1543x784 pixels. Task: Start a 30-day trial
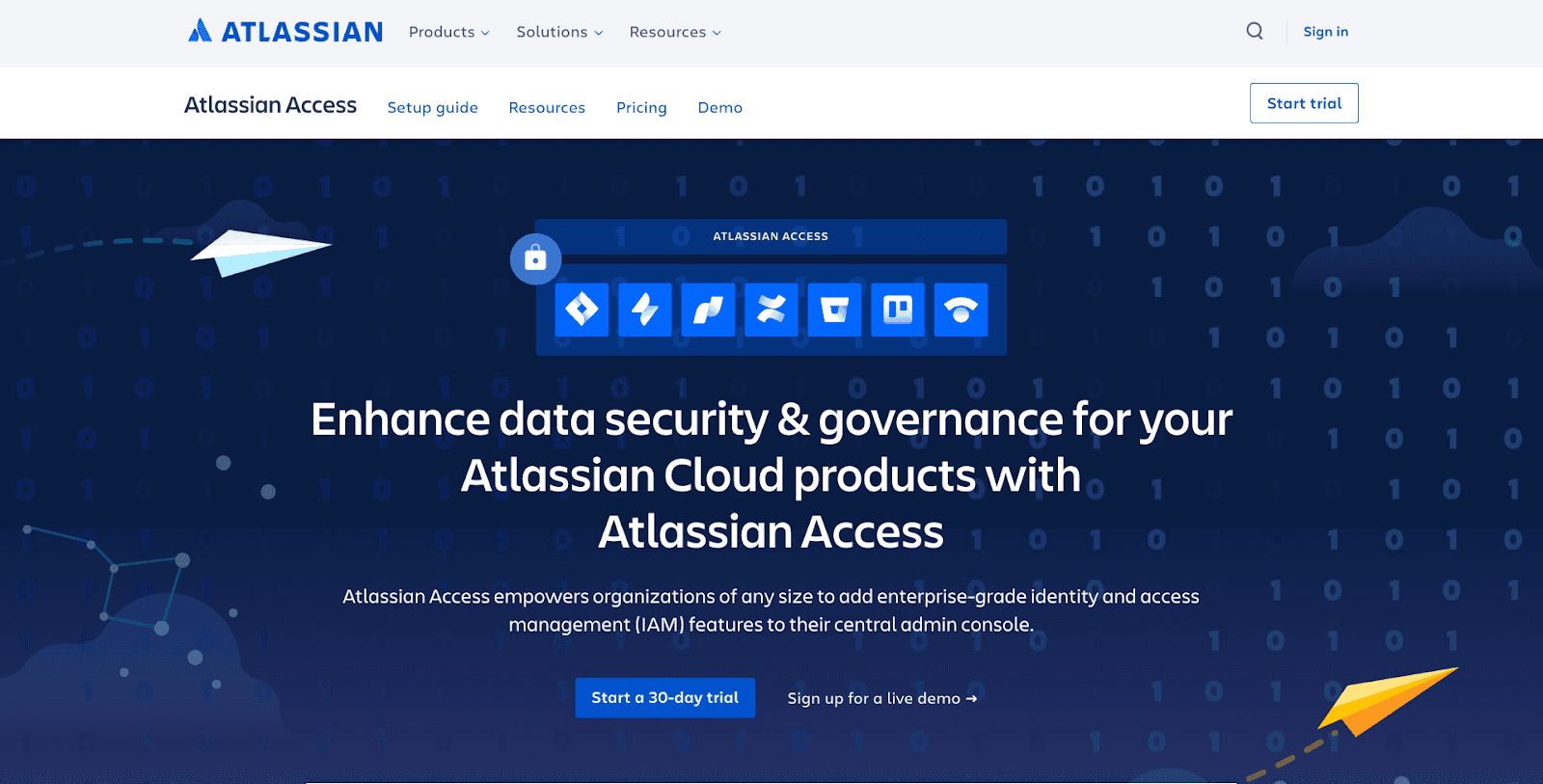[665, 697]
